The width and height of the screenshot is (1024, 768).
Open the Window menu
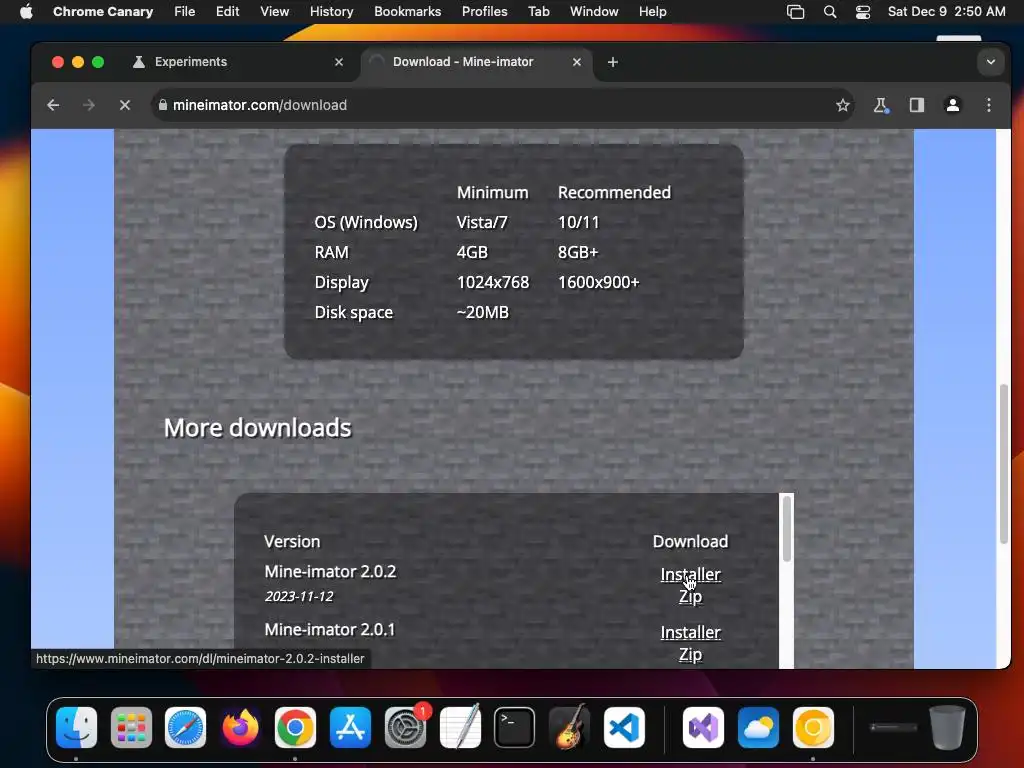pos(594,12)
